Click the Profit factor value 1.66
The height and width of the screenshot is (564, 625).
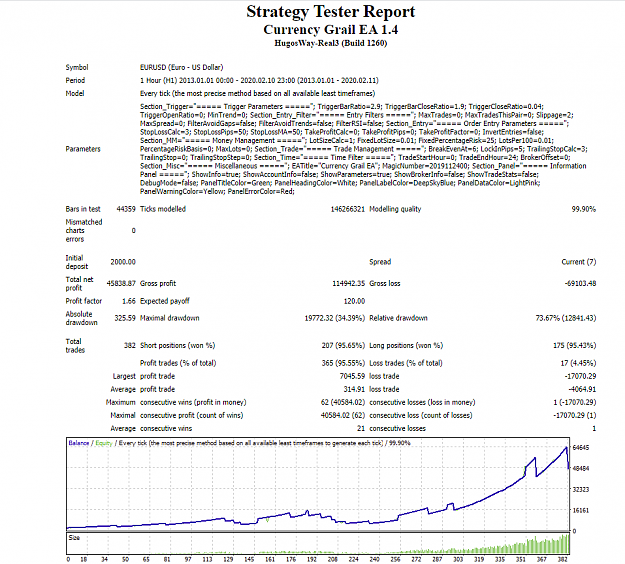(x=129, y=301)
